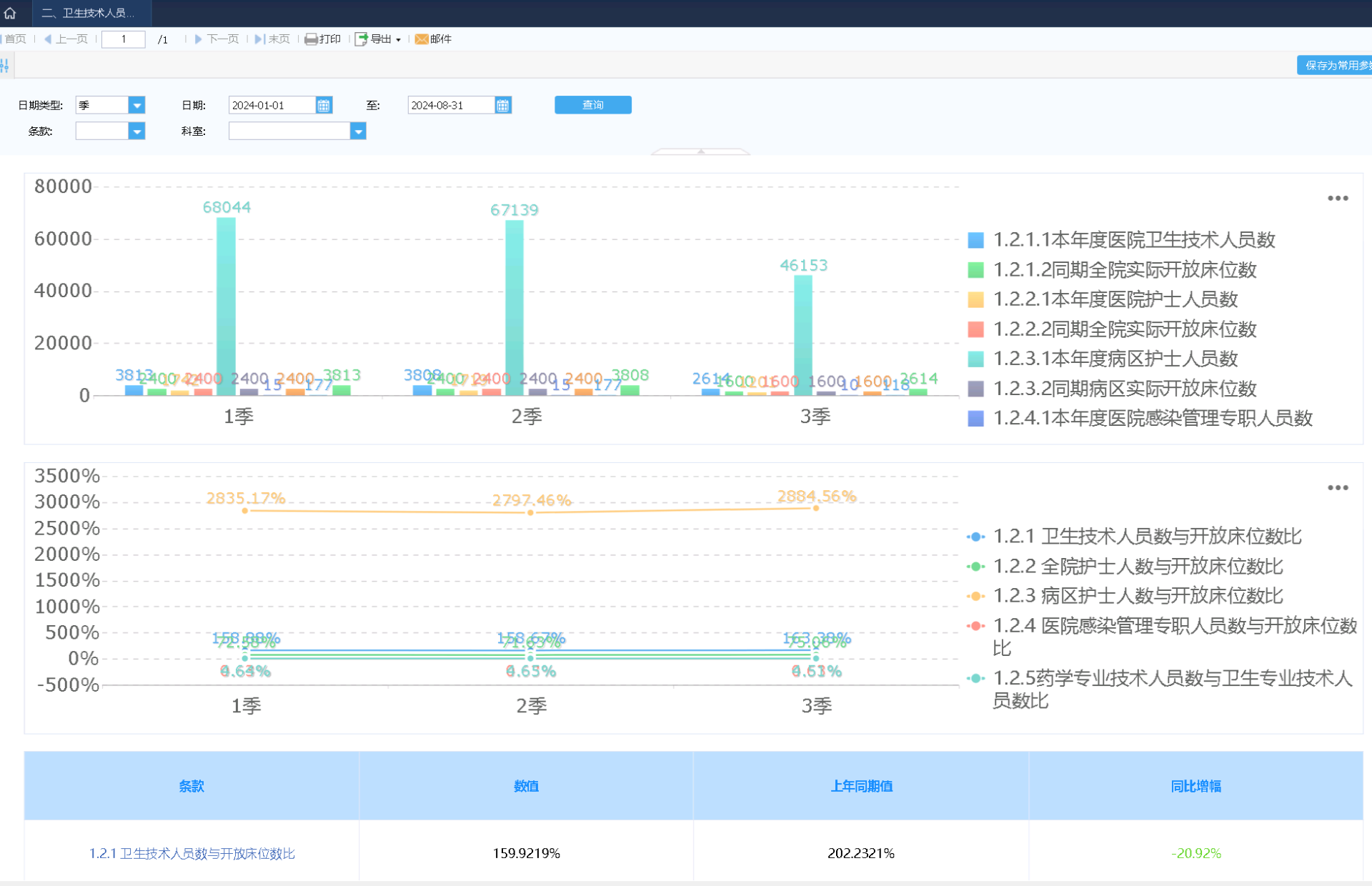1372x886 pixels.
Task: Toggle legend 1.2.1.1本年度医院卫生技术人员数 series
Action: [1133, 240]
